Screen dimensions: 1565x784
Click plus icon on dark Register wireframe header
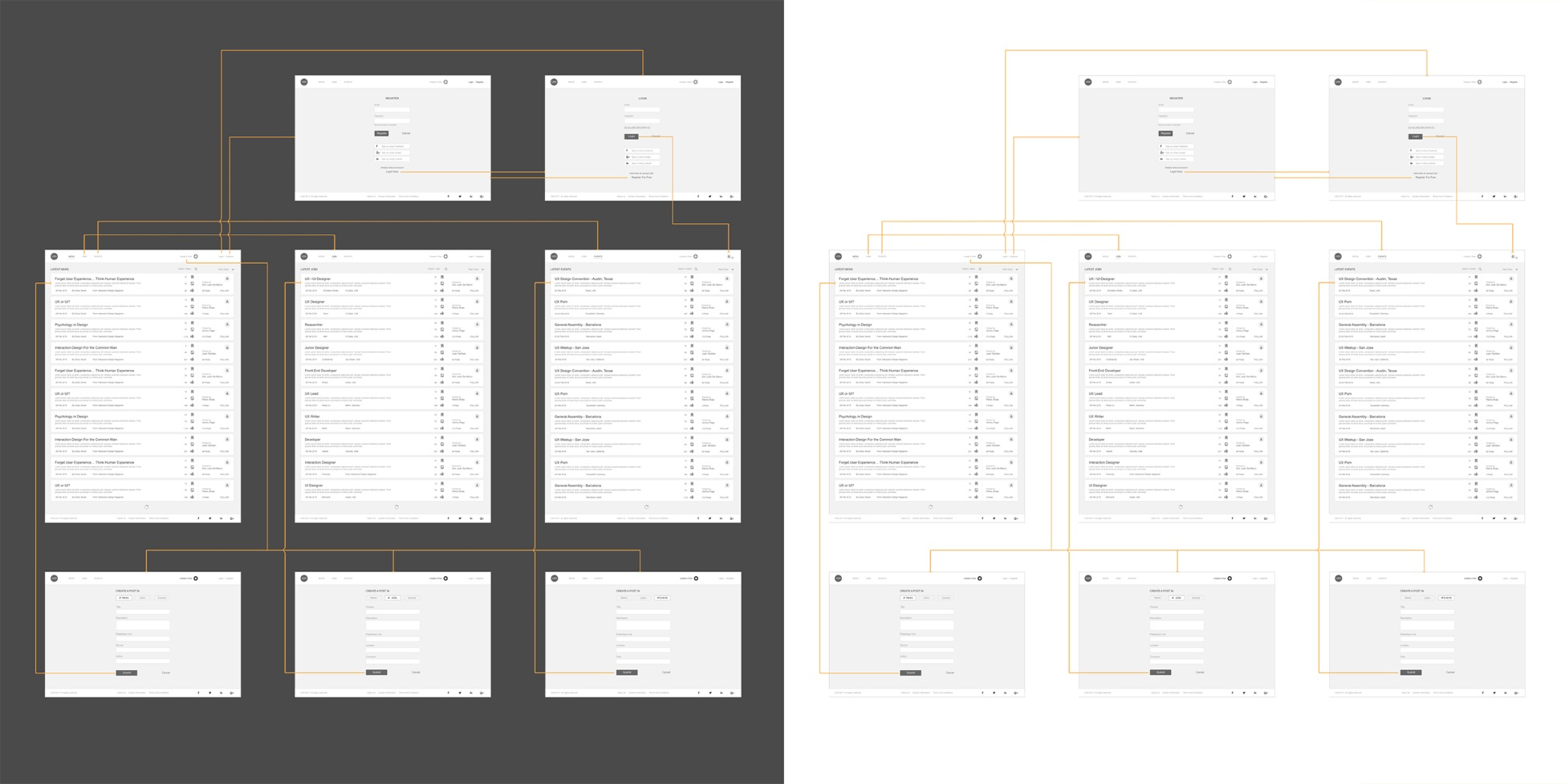446,82
